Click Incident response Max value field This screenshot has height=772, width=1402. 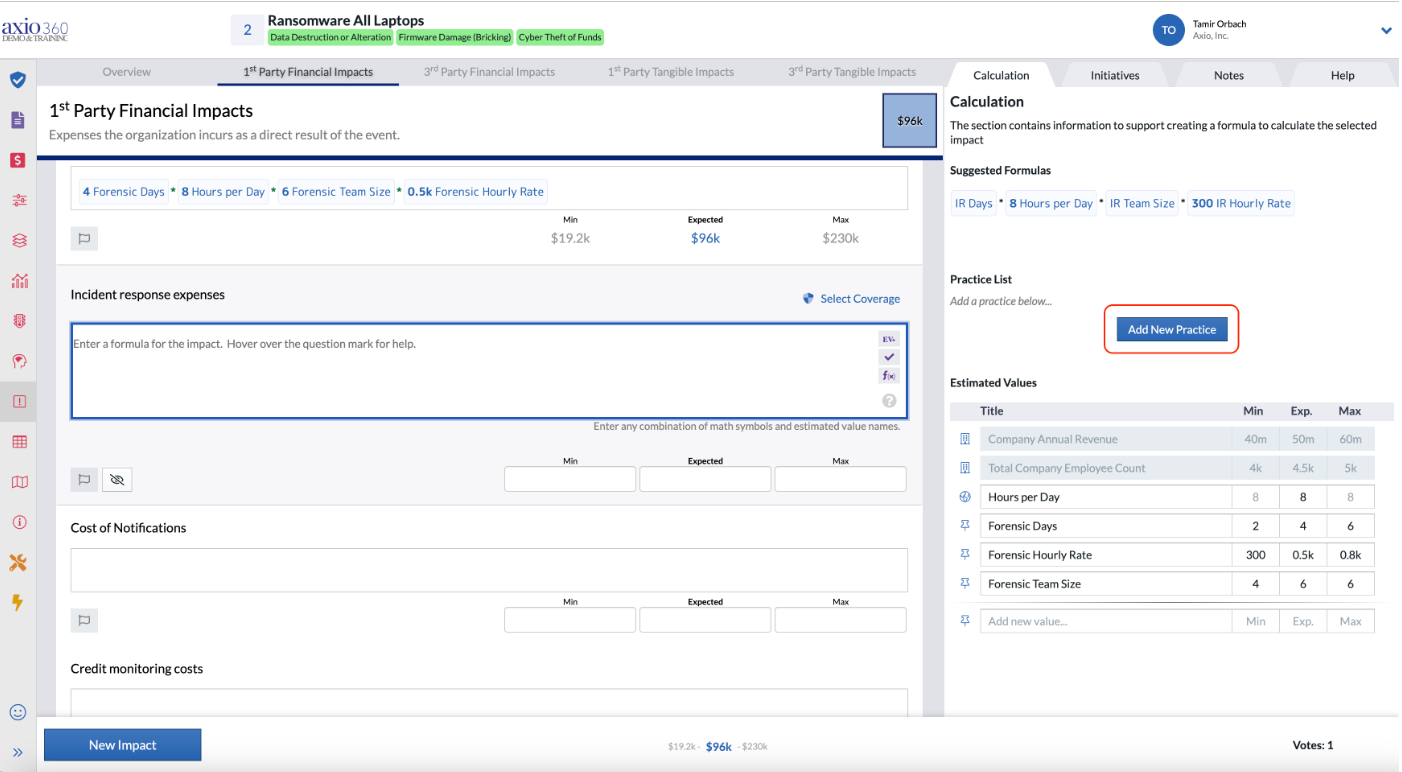pyautogui.click(x=840, y=479)
